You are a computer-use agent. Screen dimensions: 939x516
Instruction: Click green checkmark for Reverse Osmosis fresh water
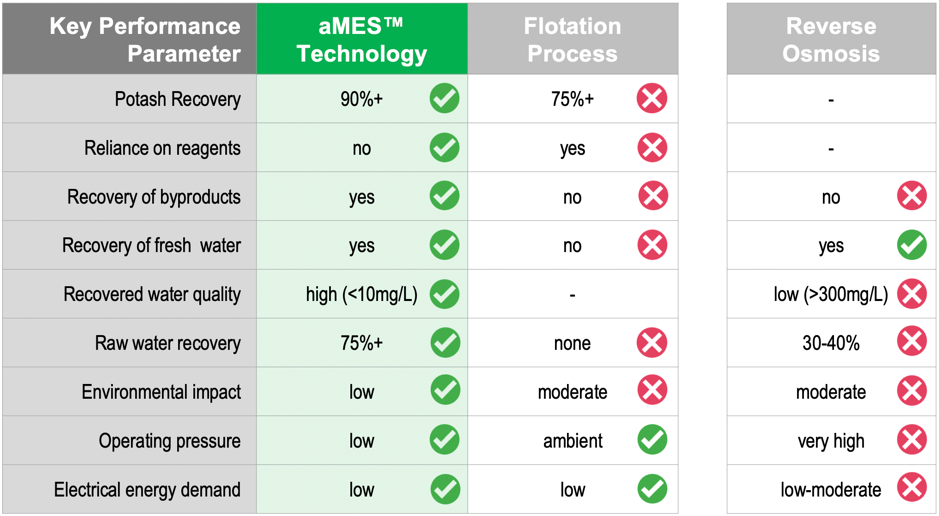(x=912, y=245)
